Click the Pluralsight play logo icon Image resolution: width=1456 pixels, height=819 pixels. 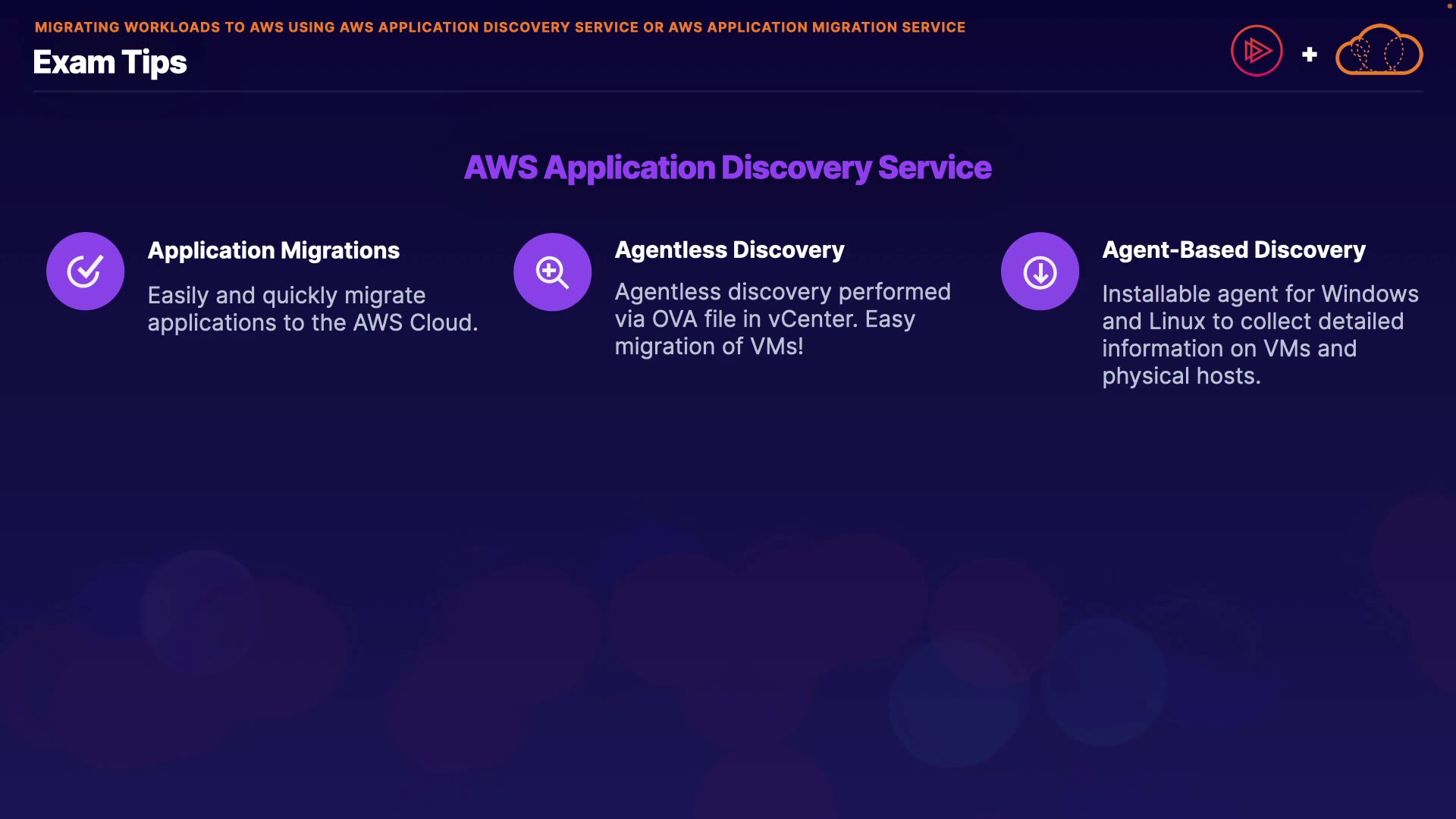point(1257,51)
